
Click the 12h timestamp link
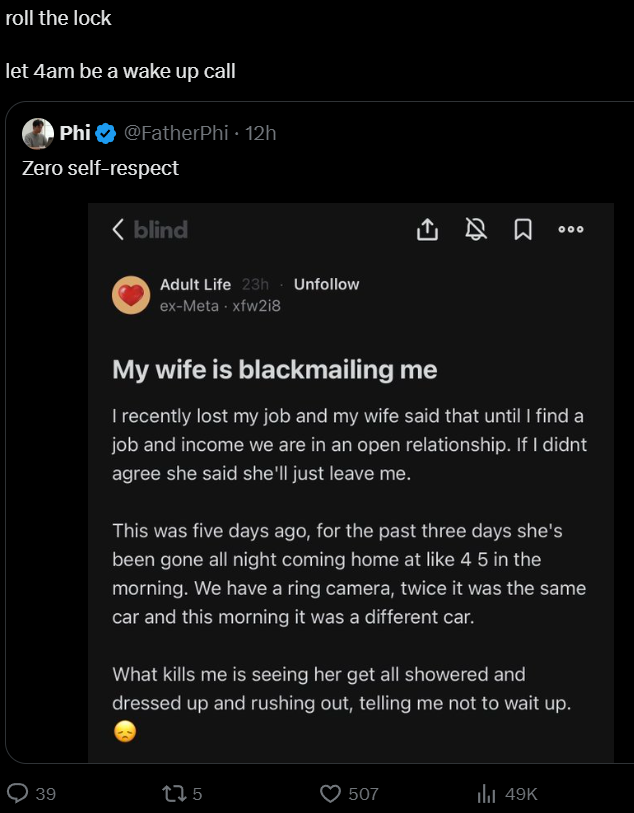tap(260, 134)
